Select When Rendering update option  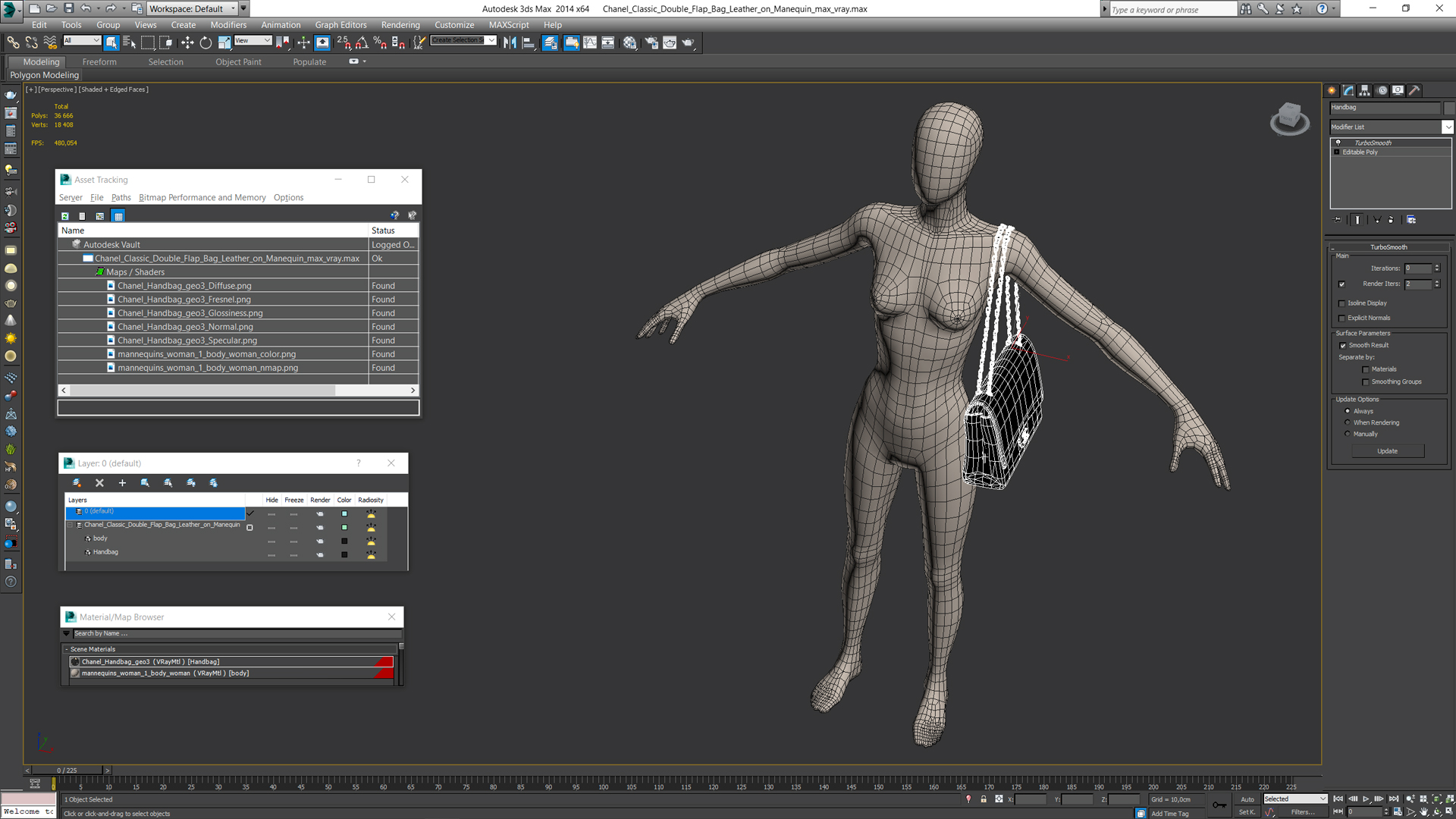point(1348,422)
